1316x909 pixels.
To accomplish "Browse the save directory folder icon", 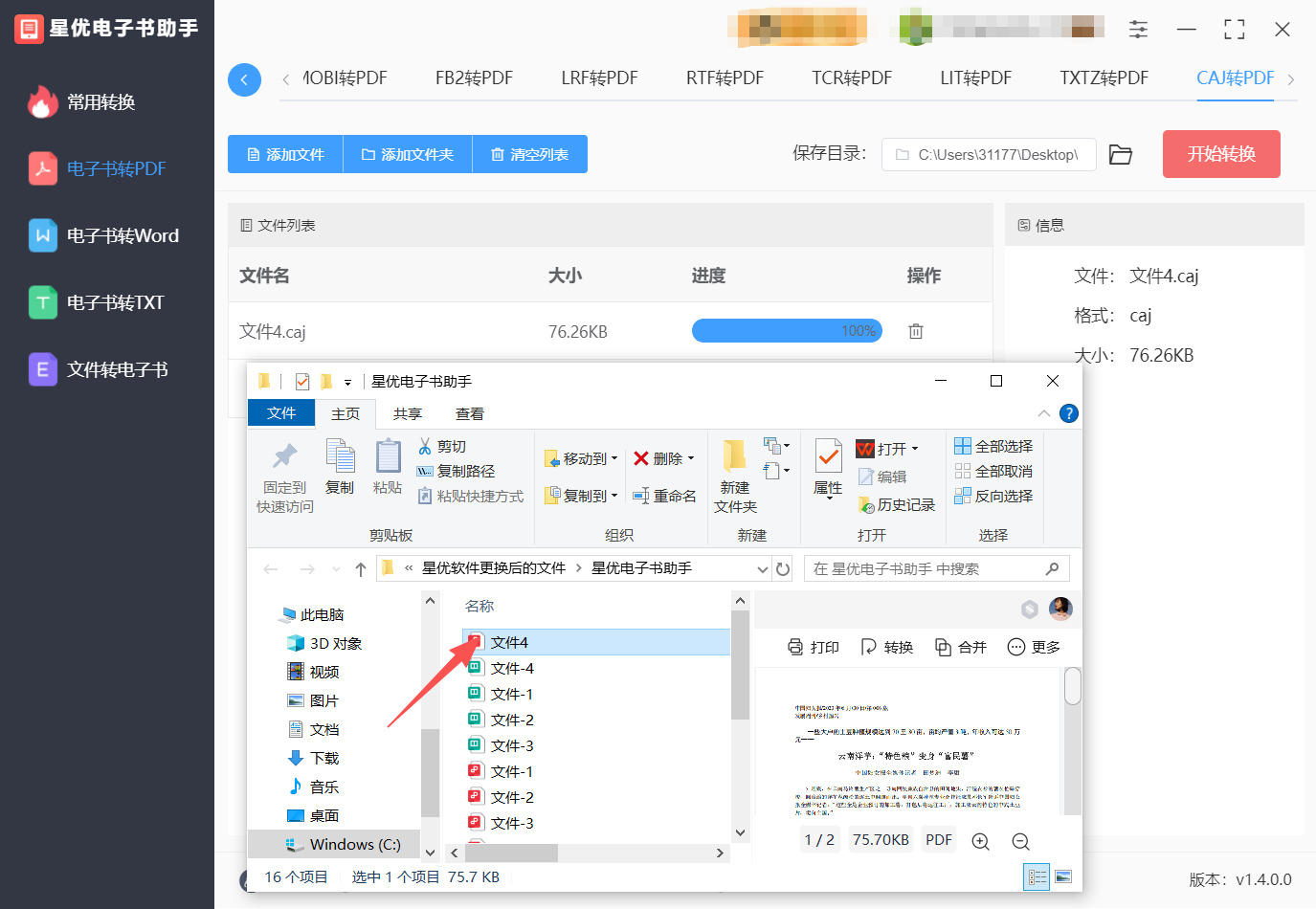I will pyautogui.click(x=1120, y=154).
